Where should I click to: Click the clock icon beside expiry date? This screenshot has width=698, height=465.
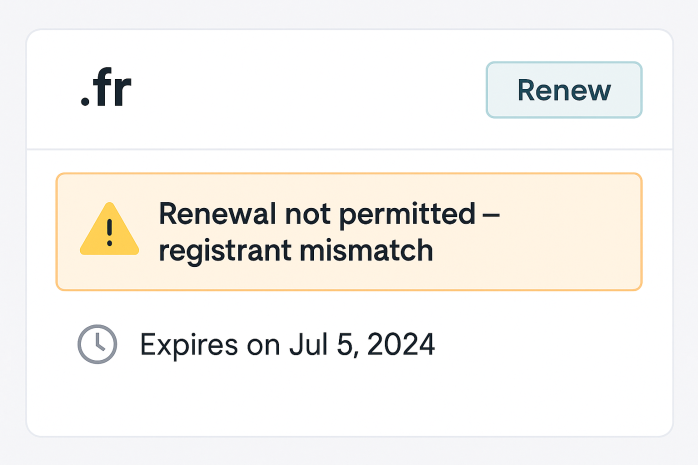pyautogui.click(x=97, y=344)
